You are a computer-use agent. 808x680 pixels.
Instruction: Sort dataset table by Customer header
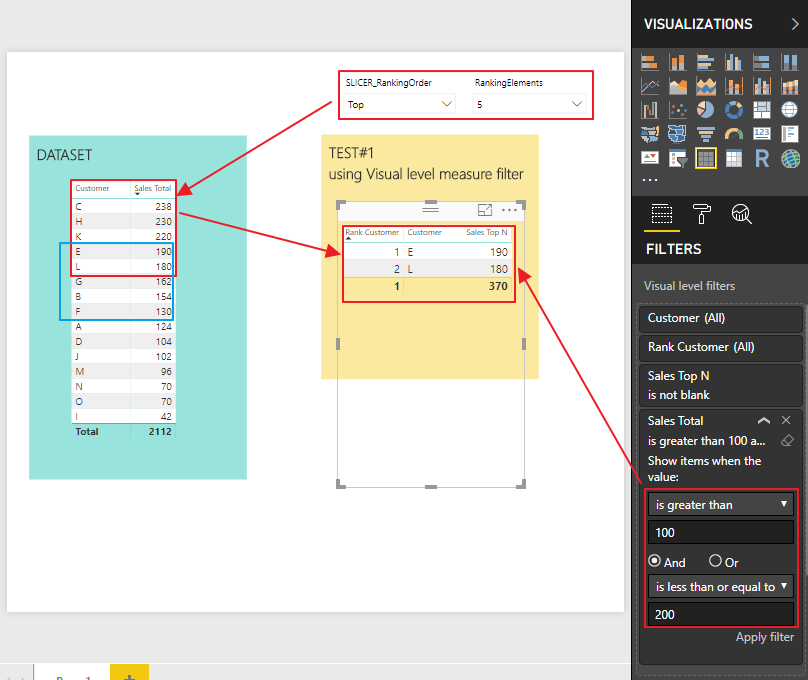(92, 189)
